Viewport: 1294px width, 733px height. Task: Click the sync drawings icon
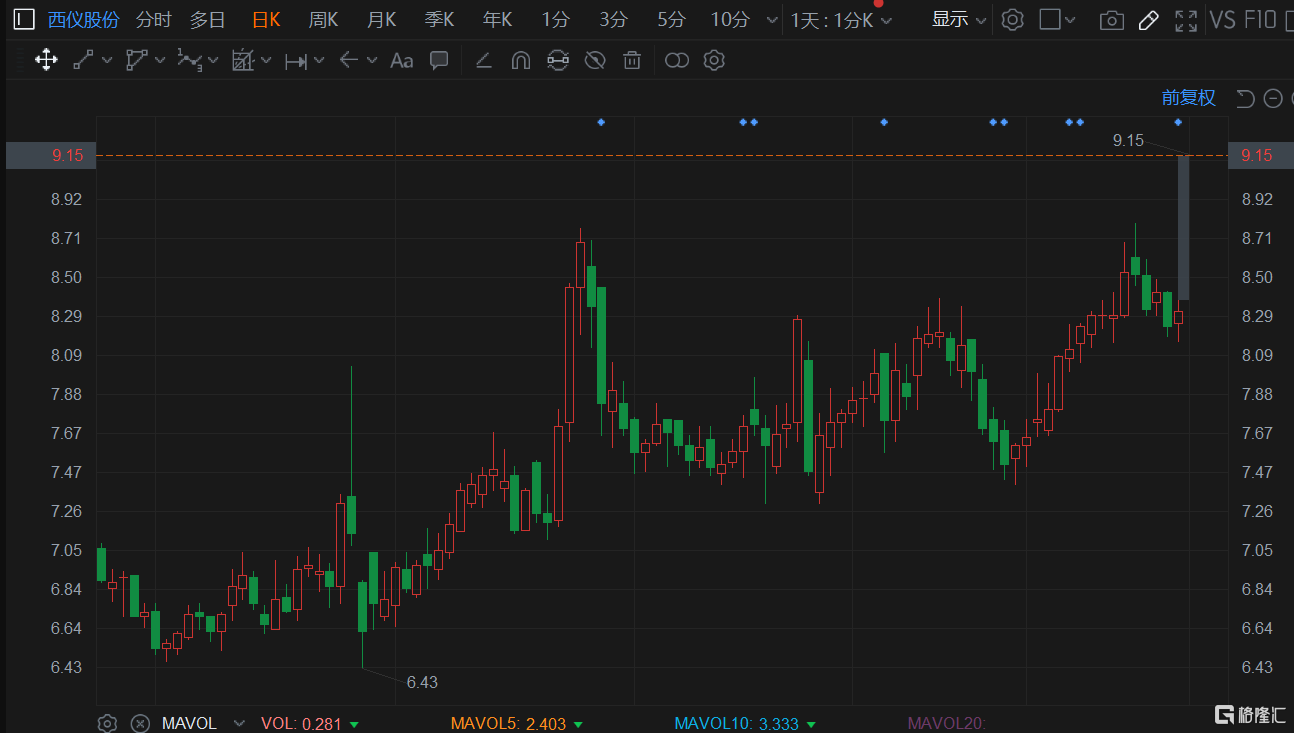pyautogui.click(x=558, y=61)
